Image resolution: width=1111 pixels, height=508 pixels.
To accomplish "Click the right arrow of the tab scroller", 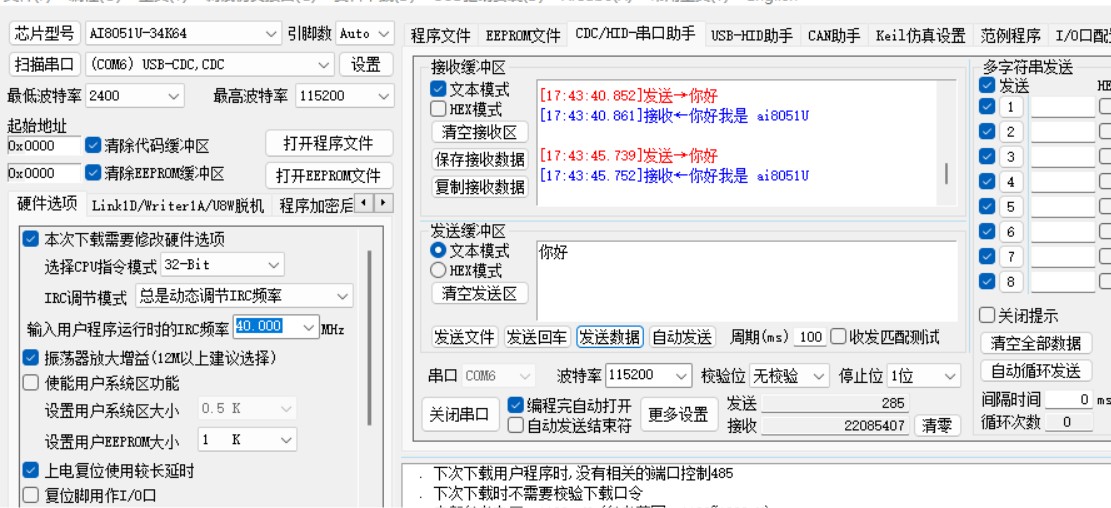I will point(383,203).
